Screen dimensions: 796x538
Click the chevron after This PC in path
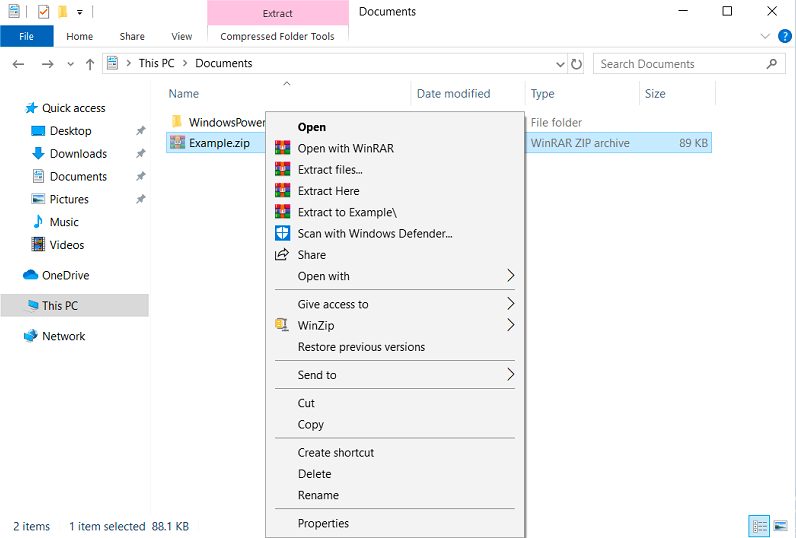(185, 63)
